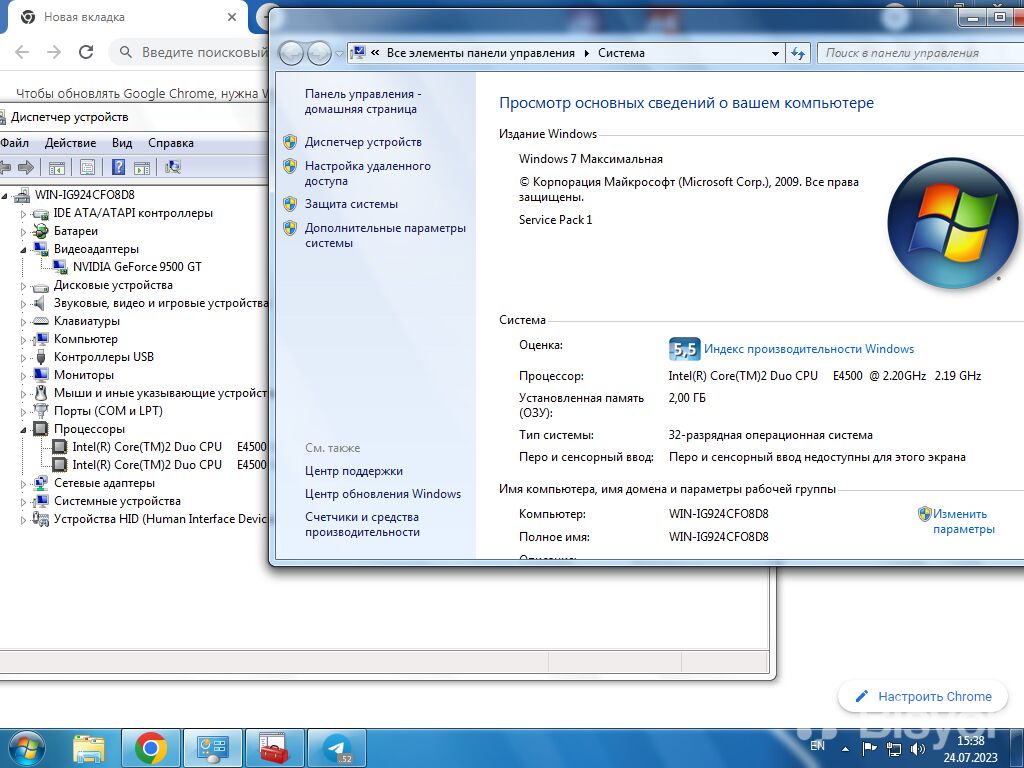Click the Поиск в панели управления field
The width and height of the screenshot is (1024, 768).
(x=921, y=53)
